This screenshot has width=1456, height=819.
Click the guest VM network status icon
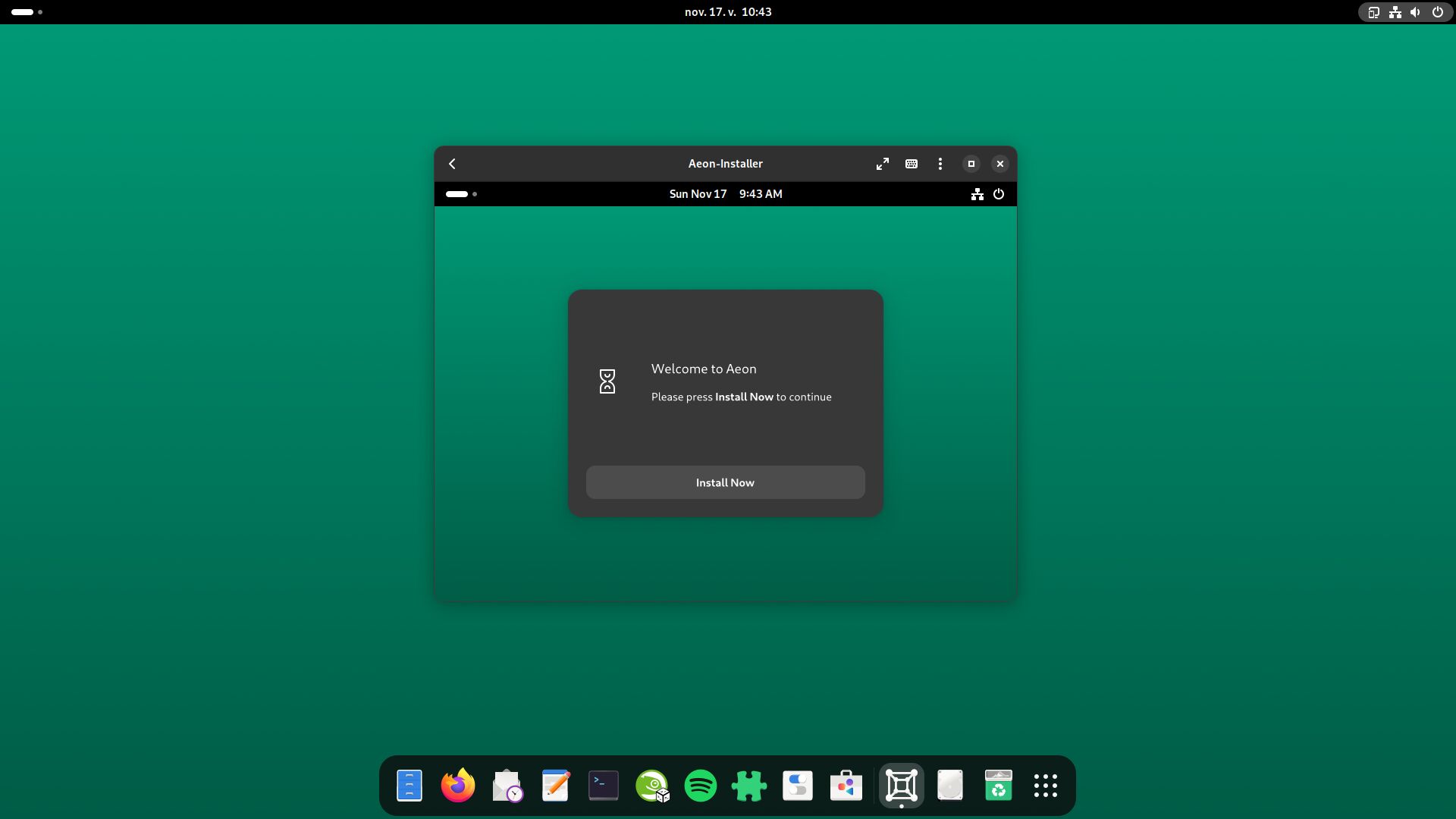(x=977, y=194)
